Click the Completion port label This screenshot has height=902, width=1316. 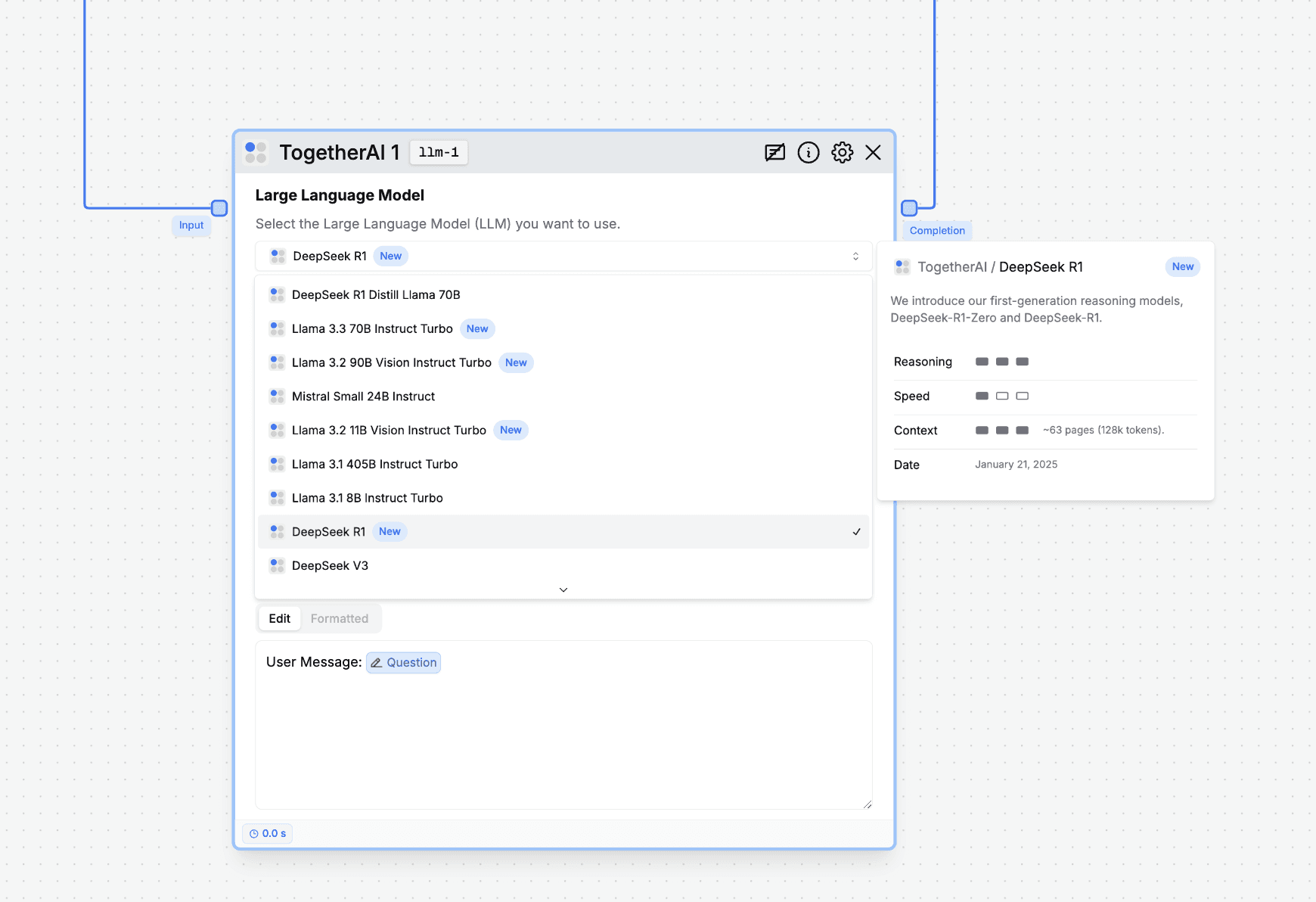pos(937,231)
